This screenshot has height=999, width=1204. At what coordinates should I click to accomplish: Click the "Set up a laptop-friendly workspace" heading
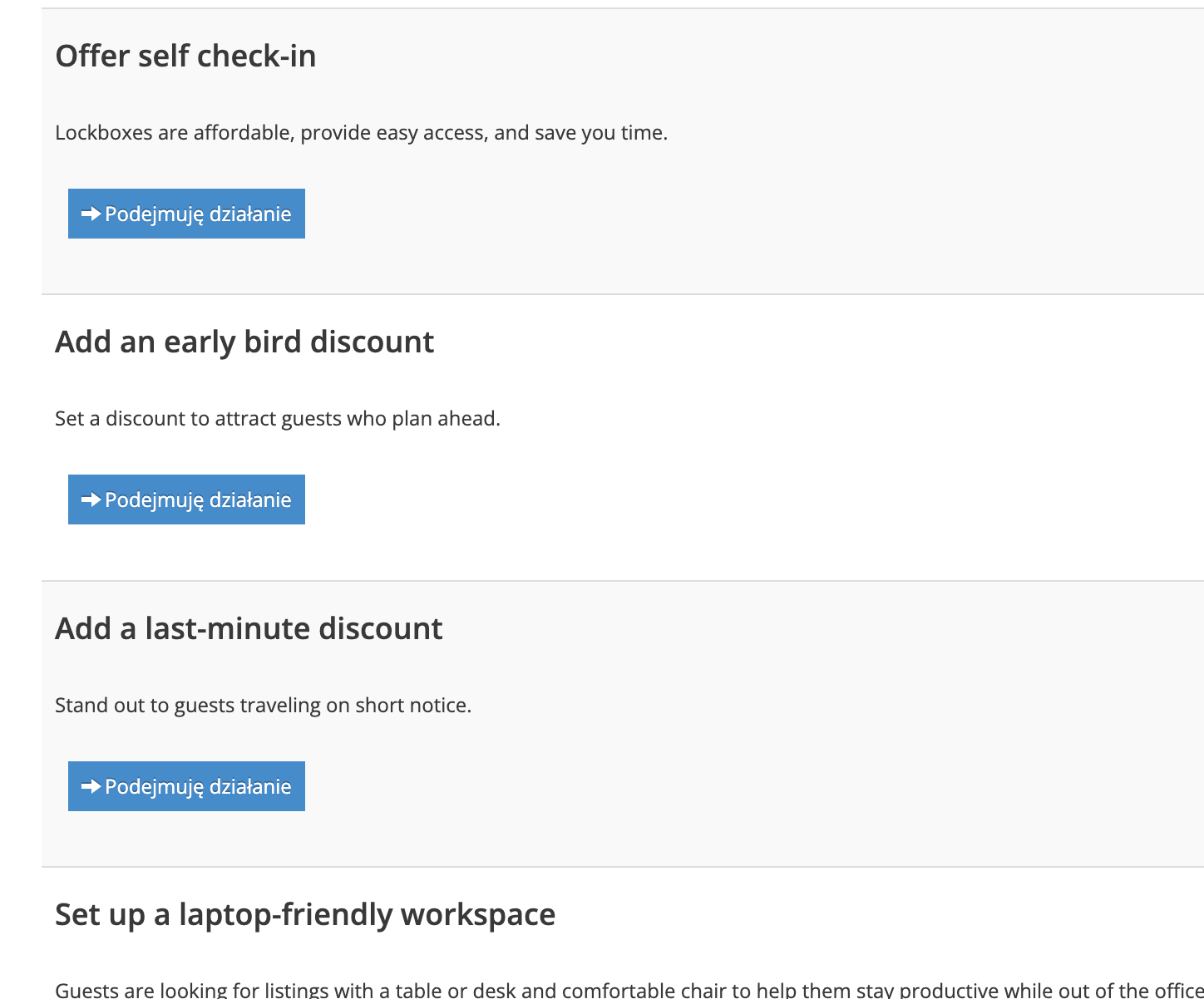click(305, 914)
